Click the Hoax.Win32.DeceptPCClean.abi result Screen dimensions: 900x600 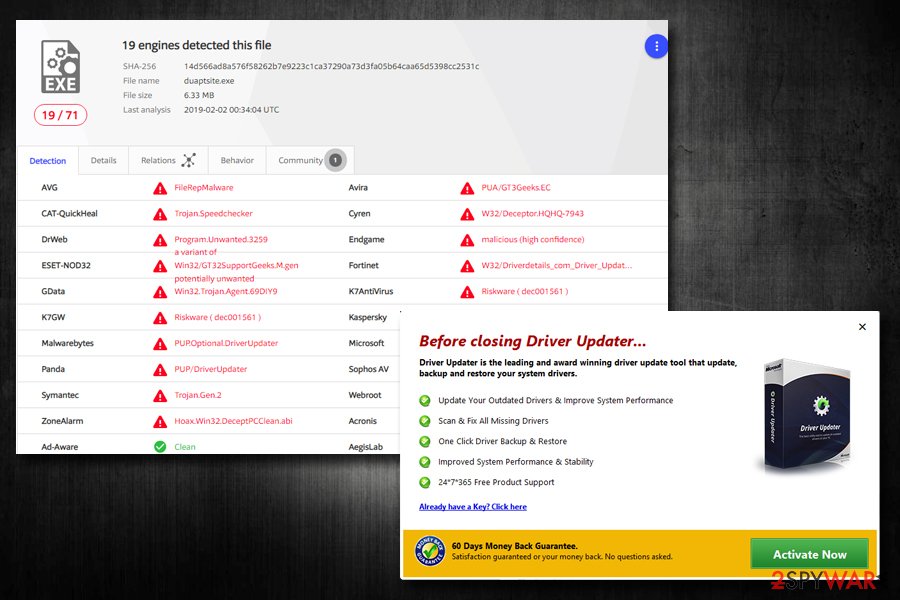pyautogui.click(x=234, y=420)
